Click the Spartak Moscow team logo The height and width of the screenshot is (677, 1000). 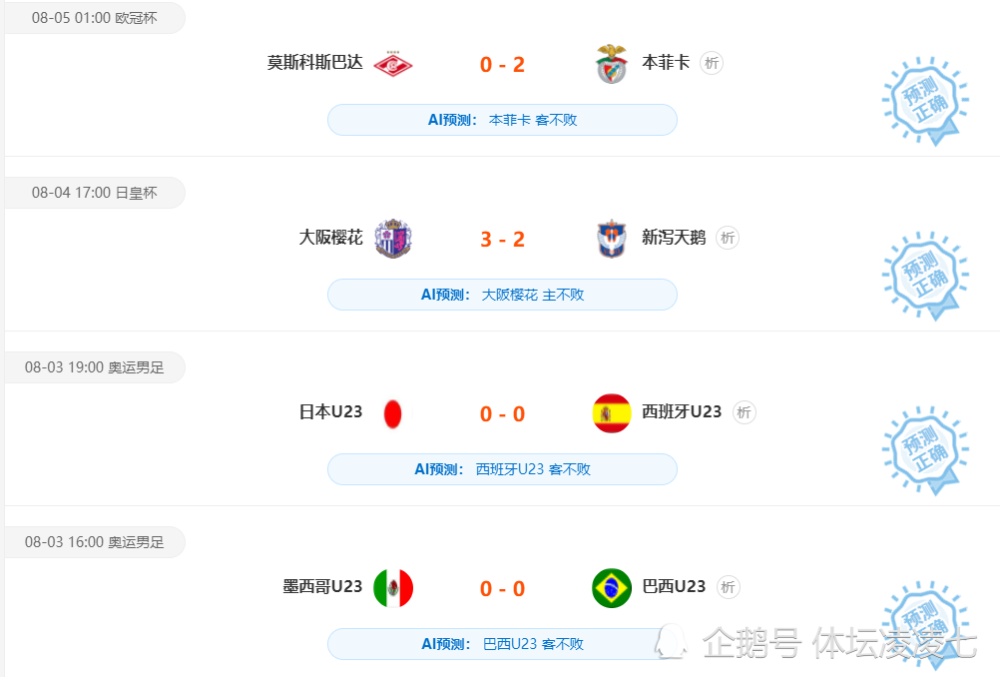[x=393, y=64]
